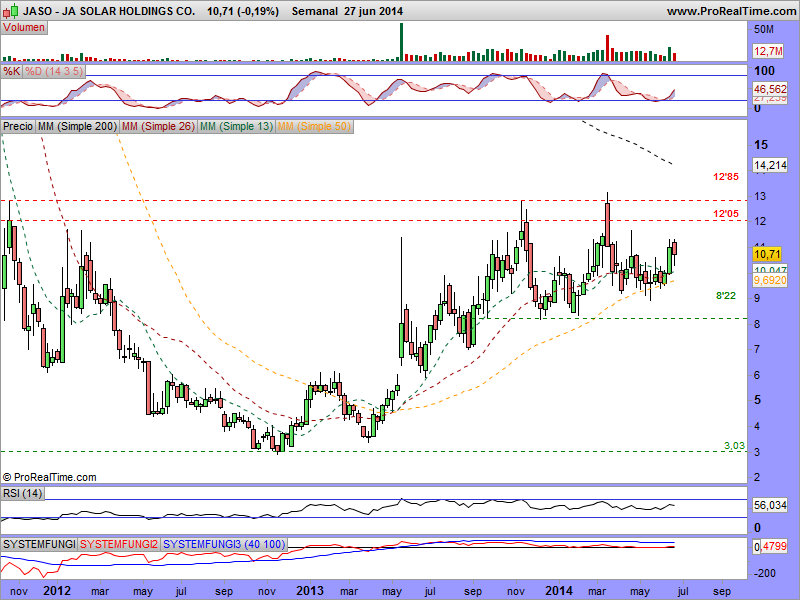Screen dimensions: 800x600
Task: Click the 56,034 RSI value tag
Action: tap(770, 505)
